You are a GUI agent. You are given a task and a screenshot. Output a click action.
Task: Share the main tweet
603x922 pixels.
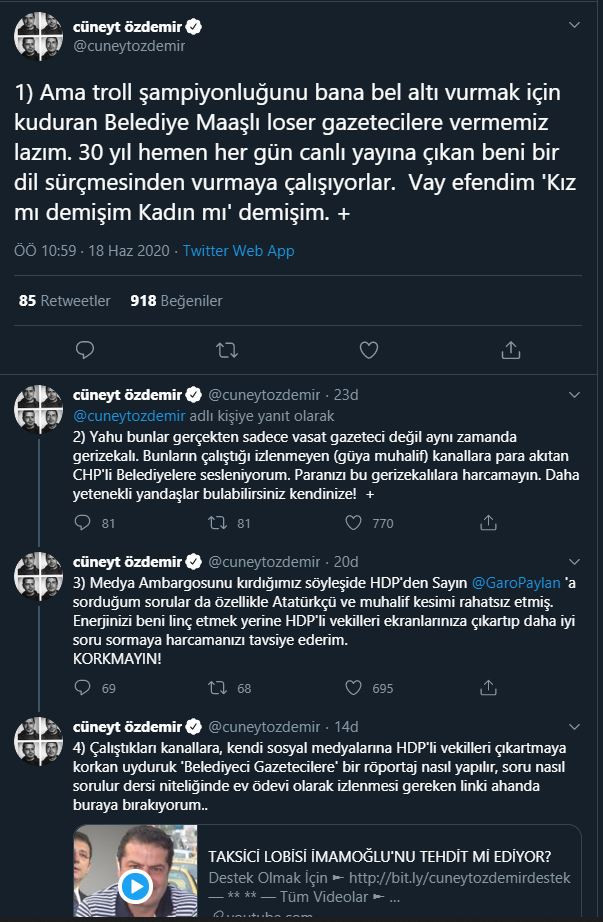(x=511, y=350)
